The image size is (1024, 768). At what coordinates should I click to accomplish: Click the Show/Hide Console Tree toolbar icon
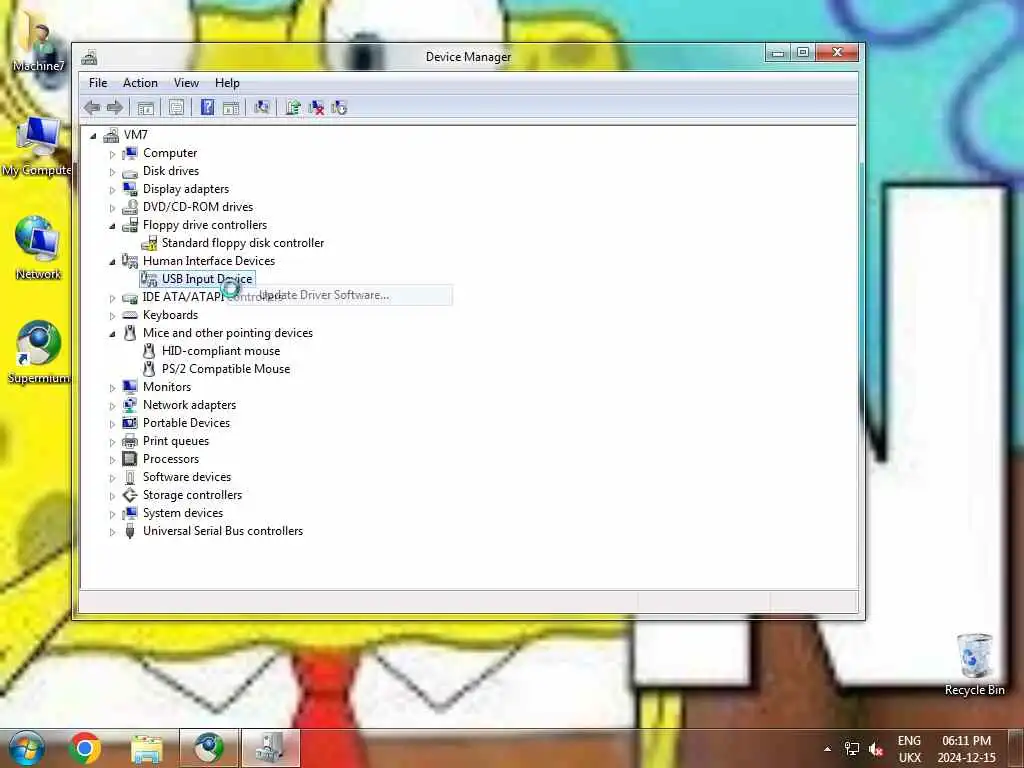146,108
